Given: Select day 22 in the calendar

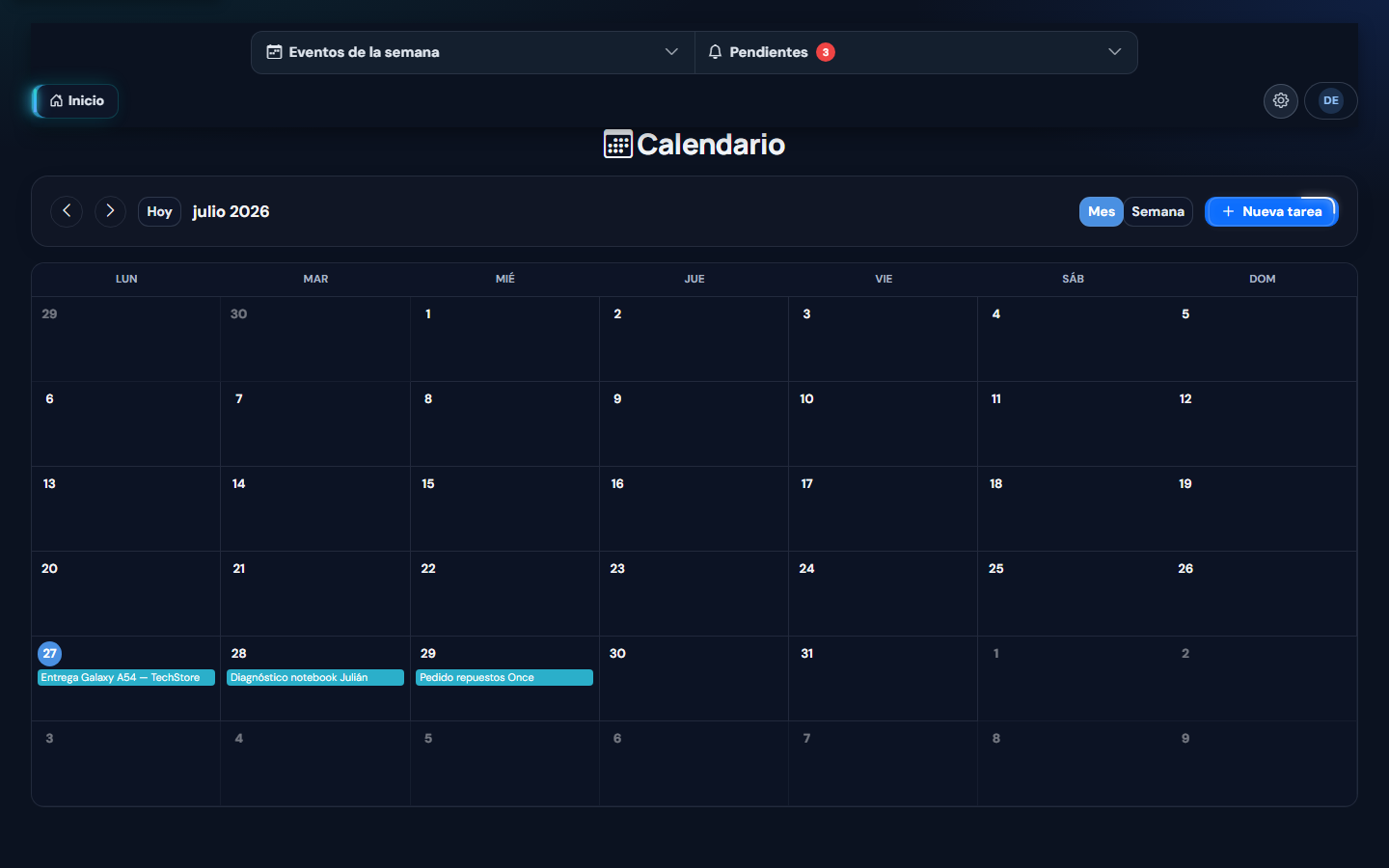Looking at the screenshot, I should point(428,568).
